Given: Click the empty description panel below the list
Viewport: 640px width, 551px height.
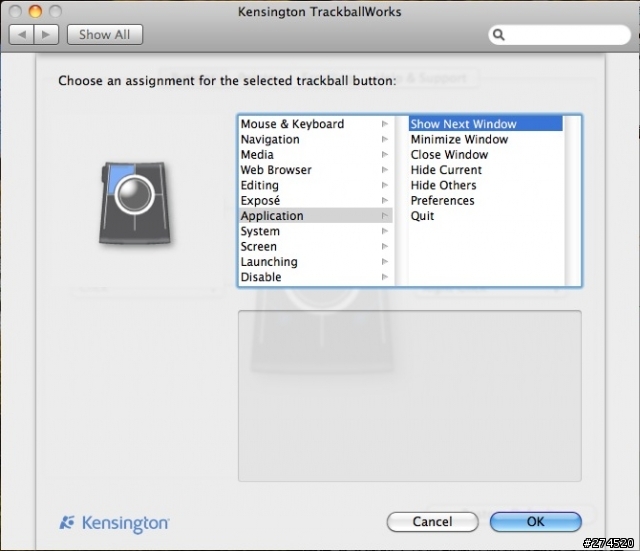Looking at the screenshot, I should point(410,396).
